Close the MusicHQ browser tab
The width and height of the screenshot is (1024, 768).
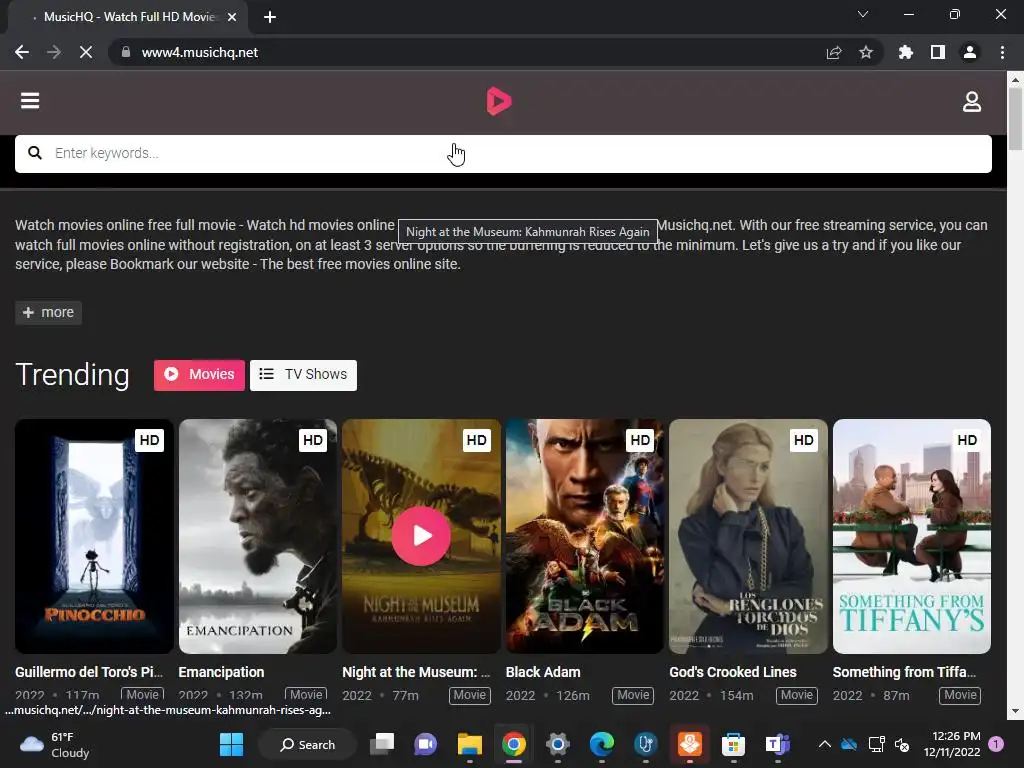232,17
